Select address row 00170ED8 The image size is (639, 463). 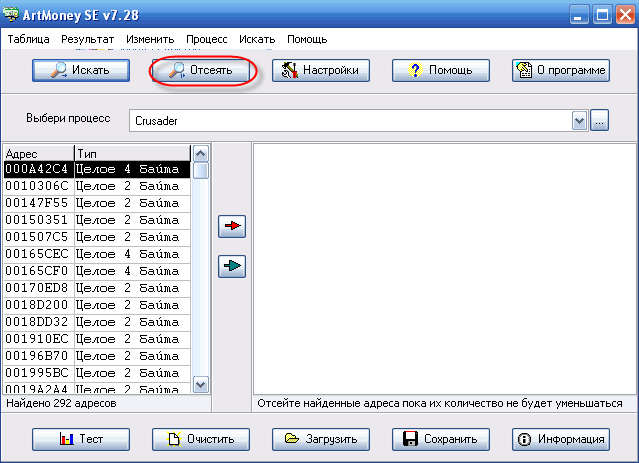[x=97, y=288]
